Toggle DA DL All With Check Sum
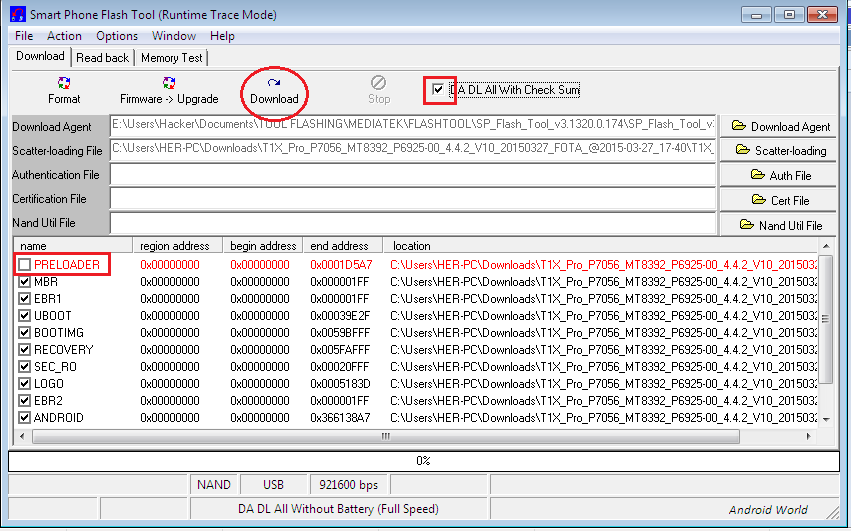Image resolution: width=851 pixels, height=531 pixels. pos(438,89)
